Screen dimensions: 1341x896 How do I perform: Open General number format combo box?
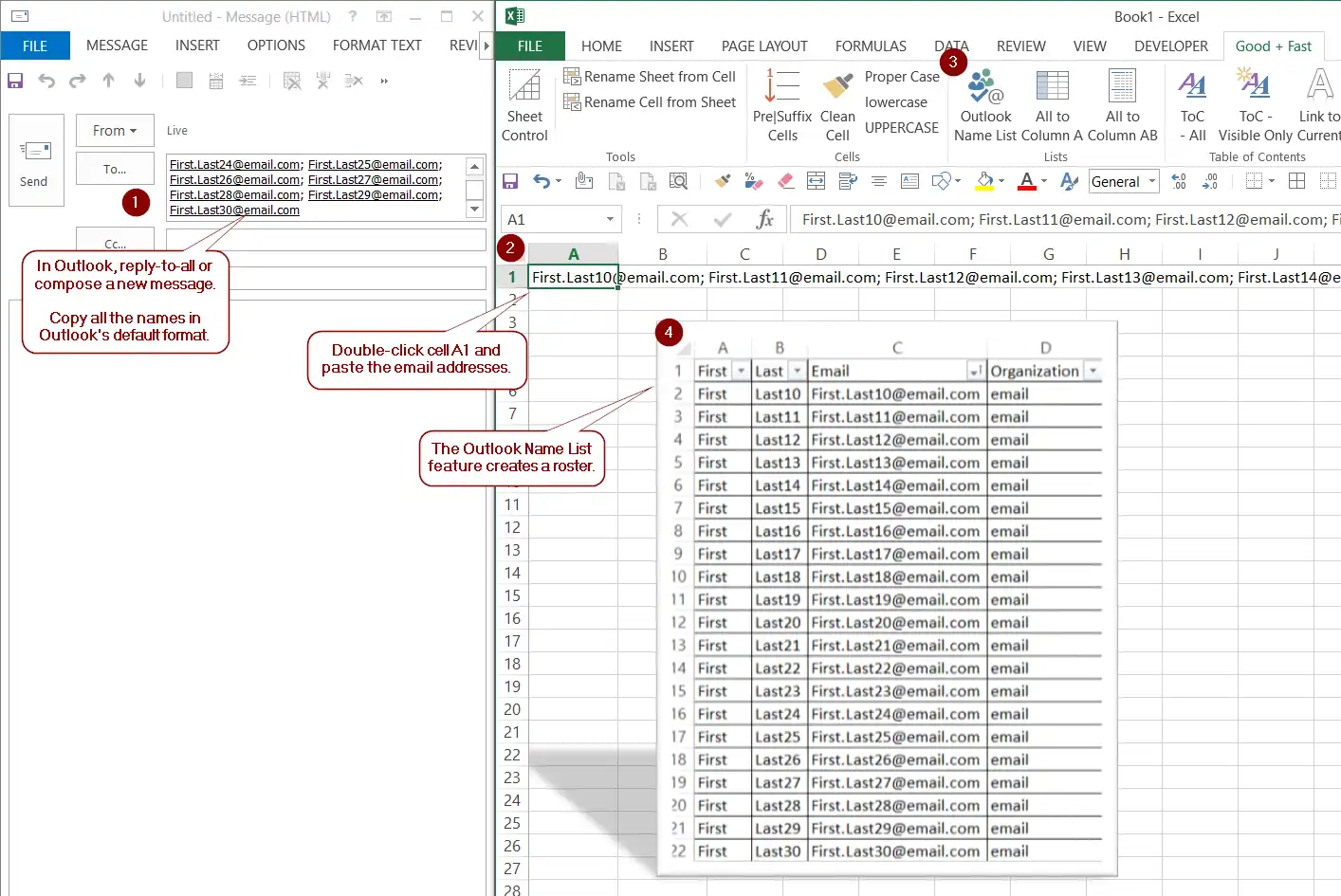point(1125,181)
